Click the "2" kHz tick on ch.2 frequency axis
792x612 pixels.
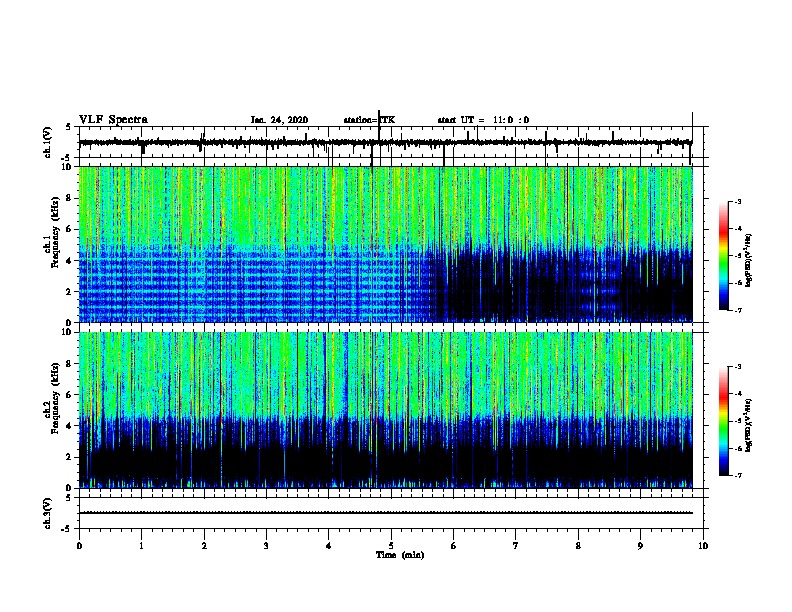pos(70,457)
